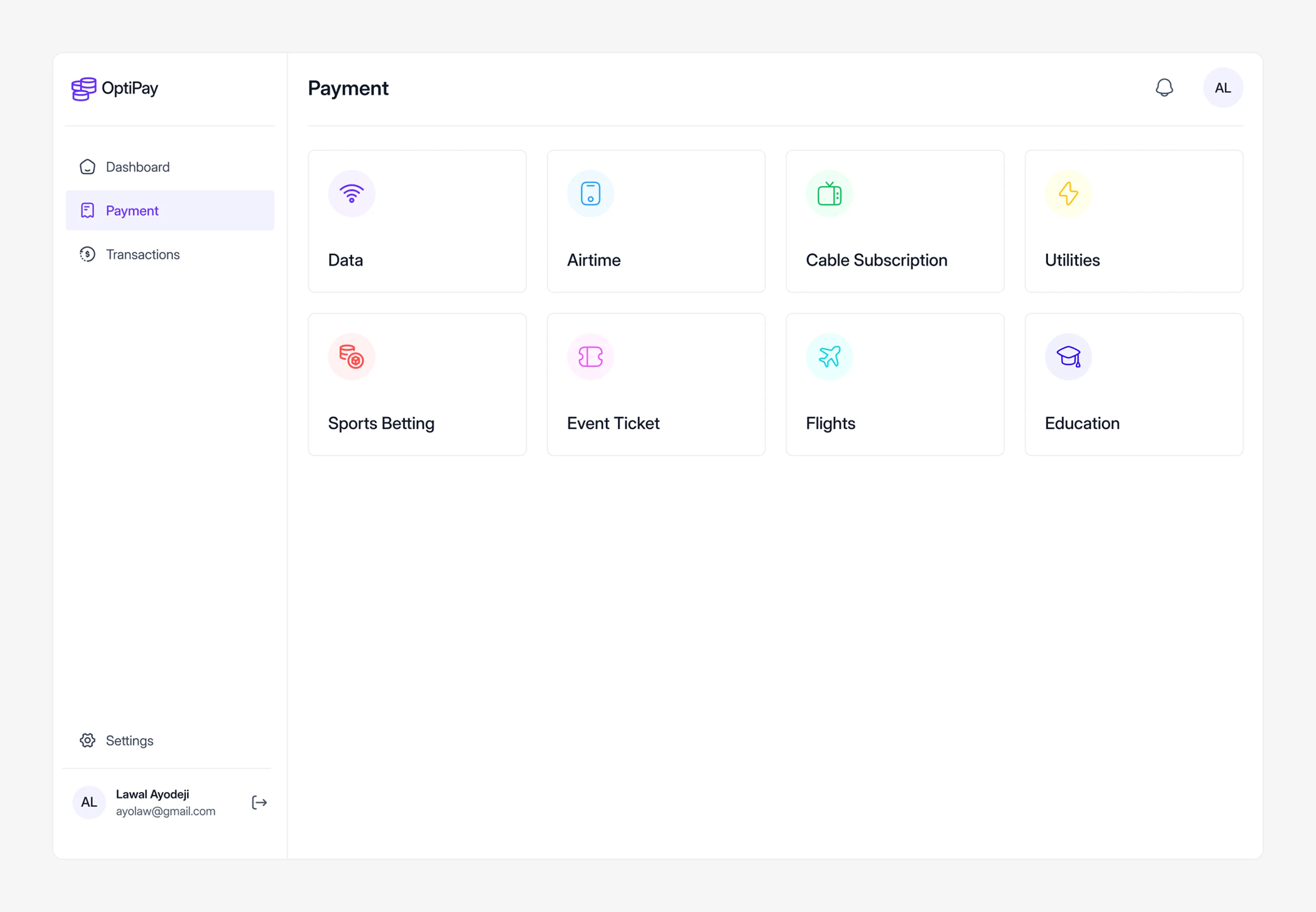The image size is (1316, 912).
Task: Click the Settings gear icon
Action: (x=87, y=741)
